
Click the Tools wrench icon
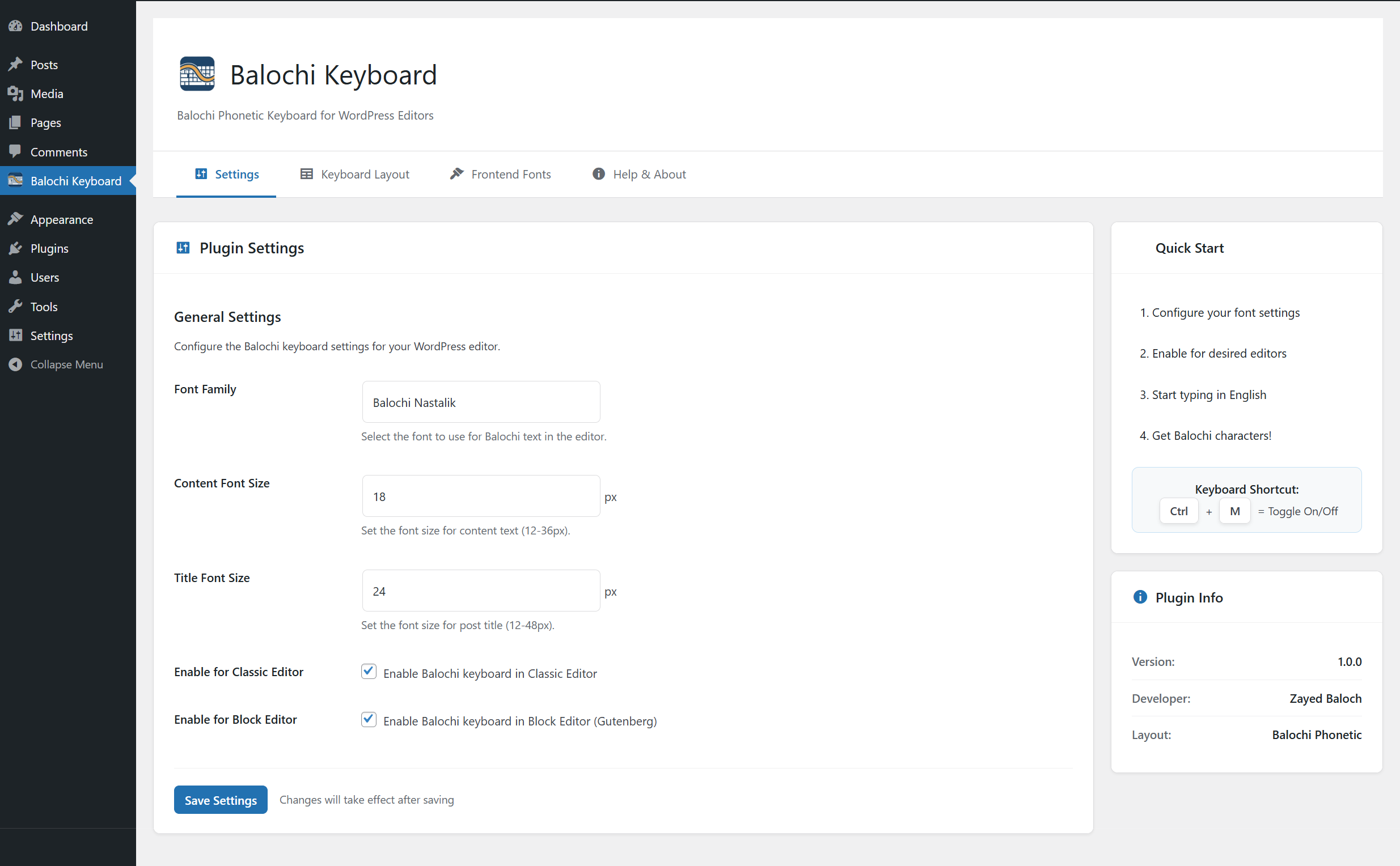[15, 307]
